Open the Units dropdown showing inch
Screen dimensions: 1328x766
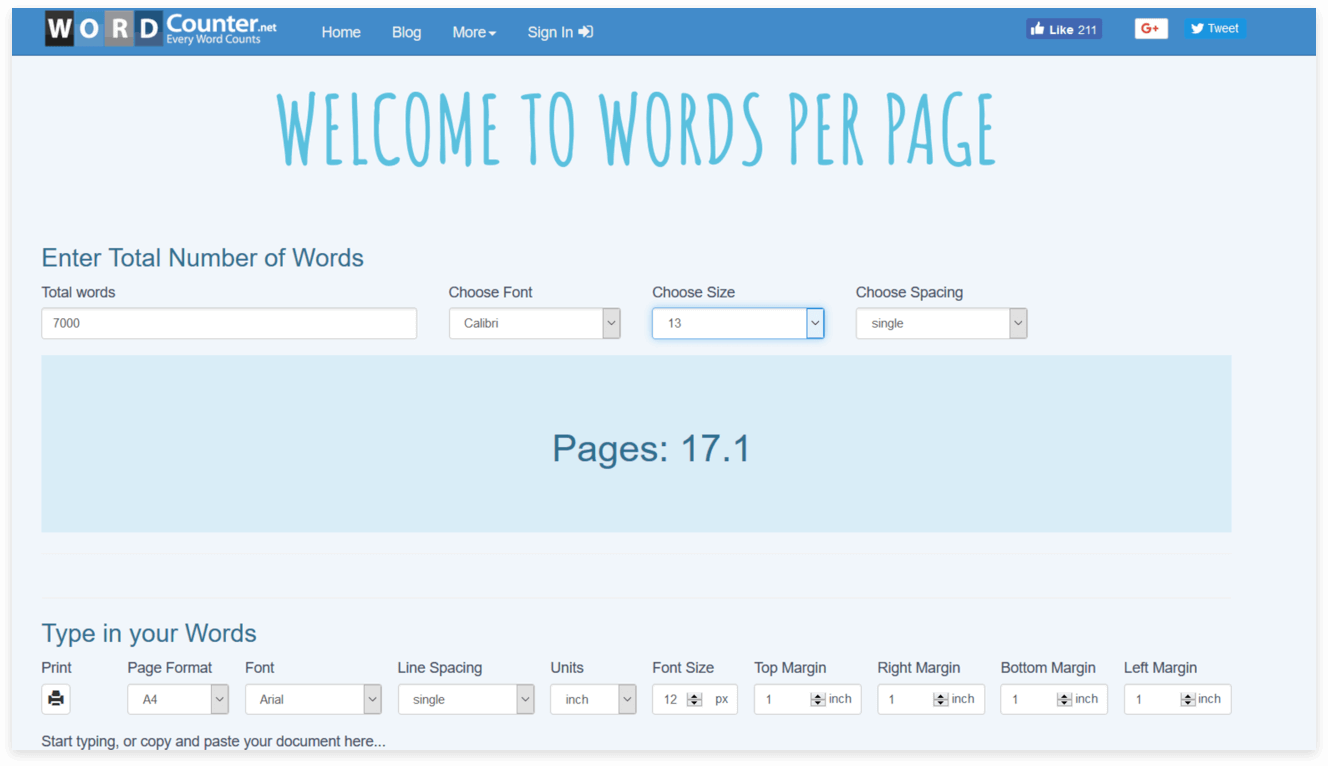pyautogui.click(x=593, y=699)
